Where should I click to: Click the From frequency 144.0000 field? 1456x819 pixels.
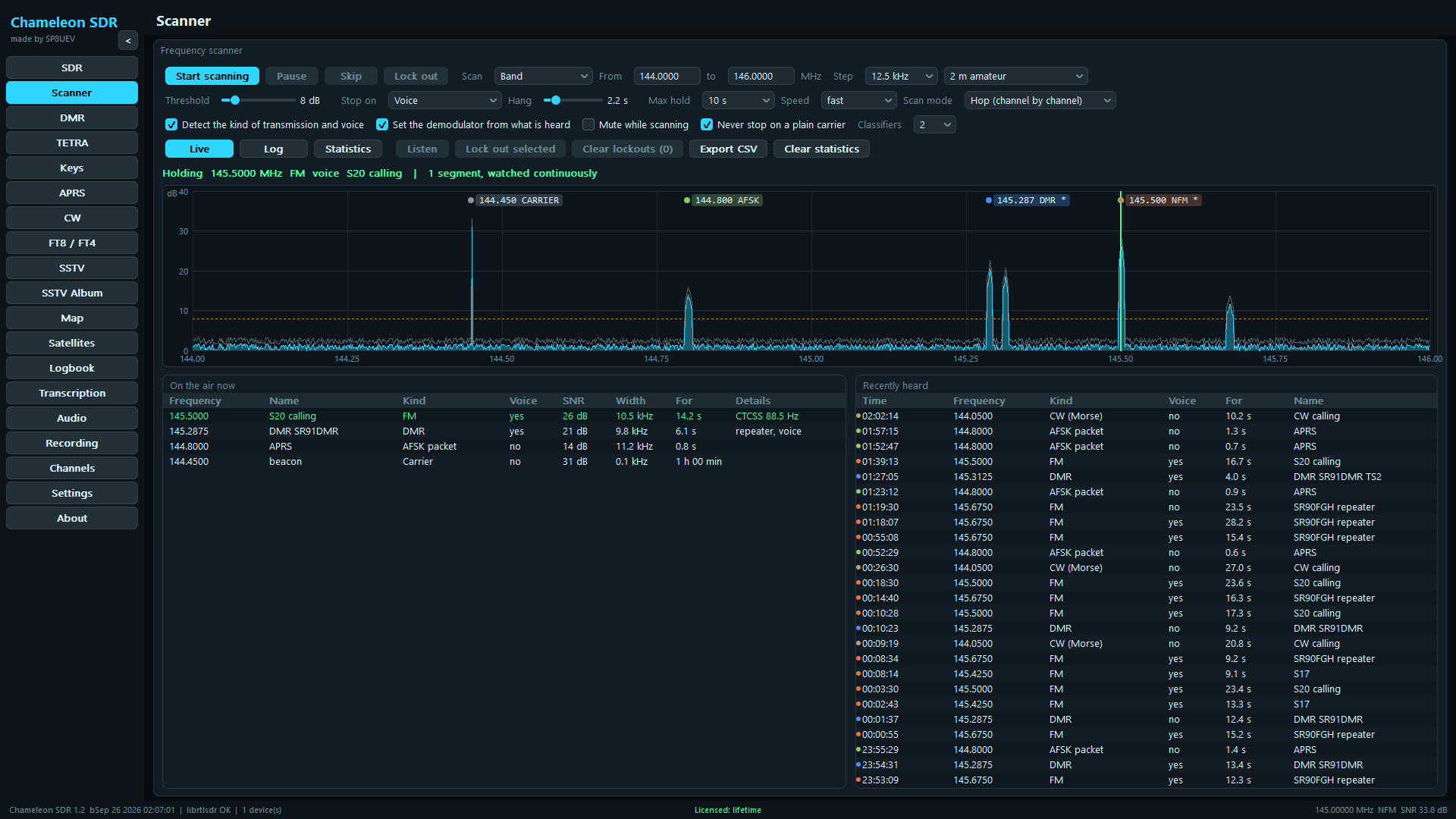tap(667, 77)
